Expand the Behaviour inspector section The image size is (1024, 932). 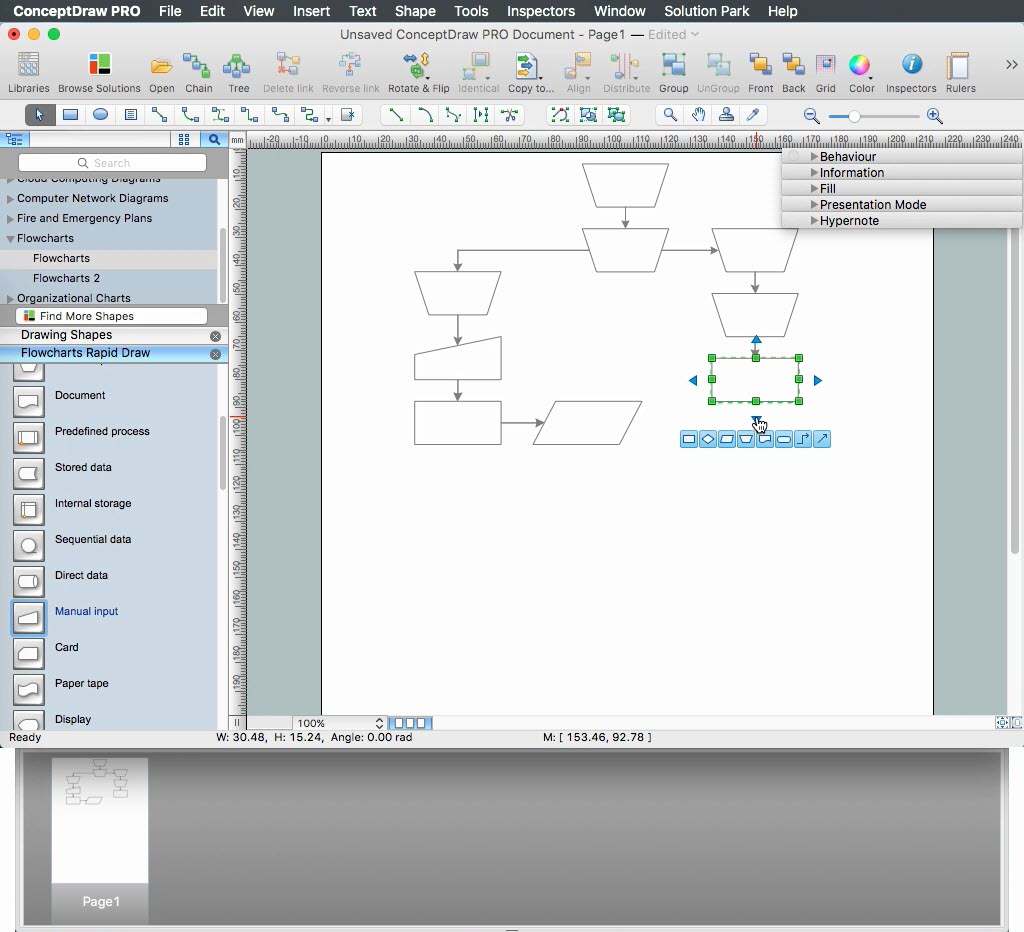coord(815,157)
